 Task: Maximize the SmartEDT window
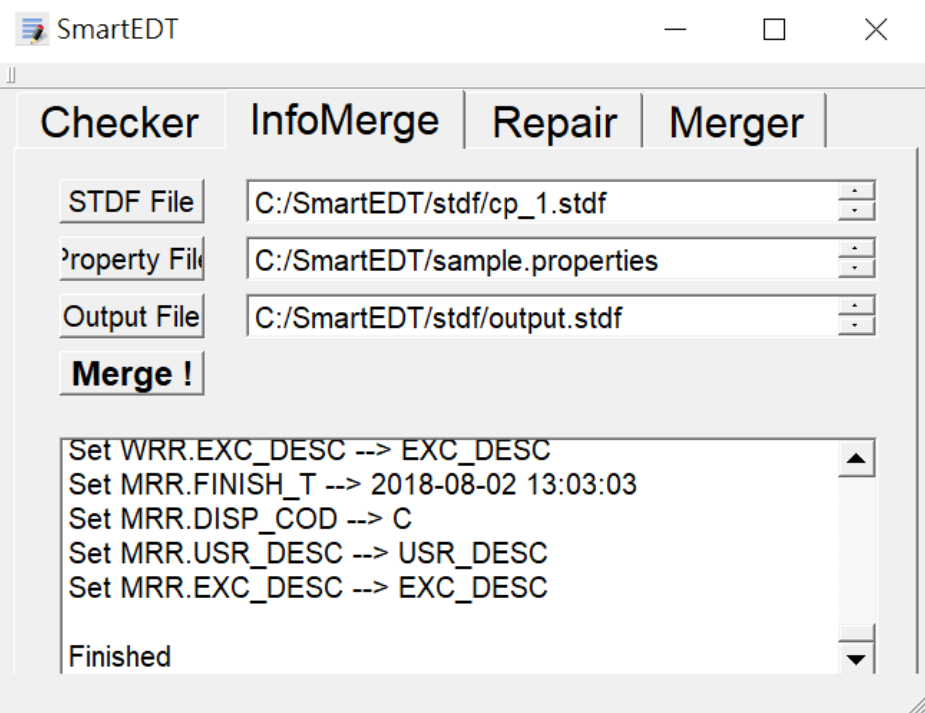774,31
